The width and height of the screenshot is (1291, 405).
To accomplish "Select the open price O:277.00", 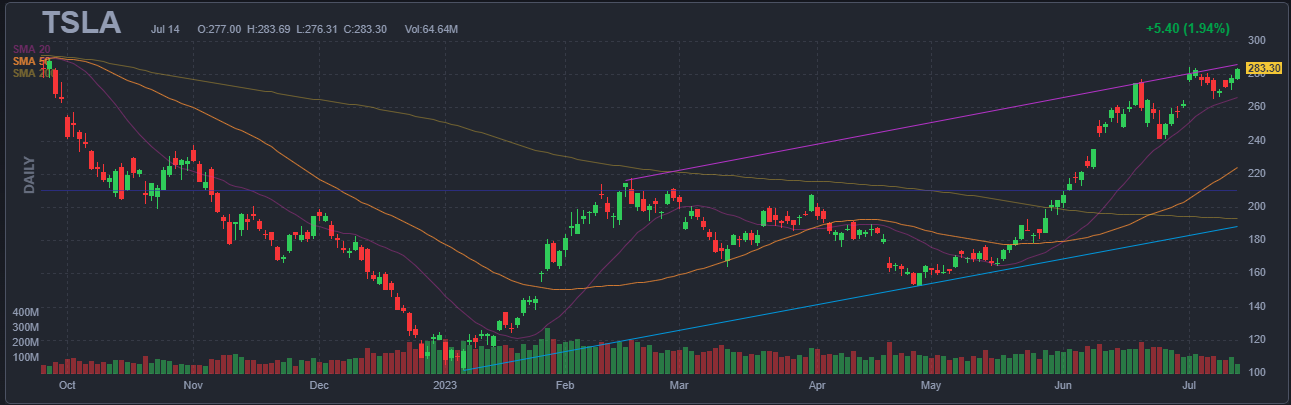I will coord(219,29).
